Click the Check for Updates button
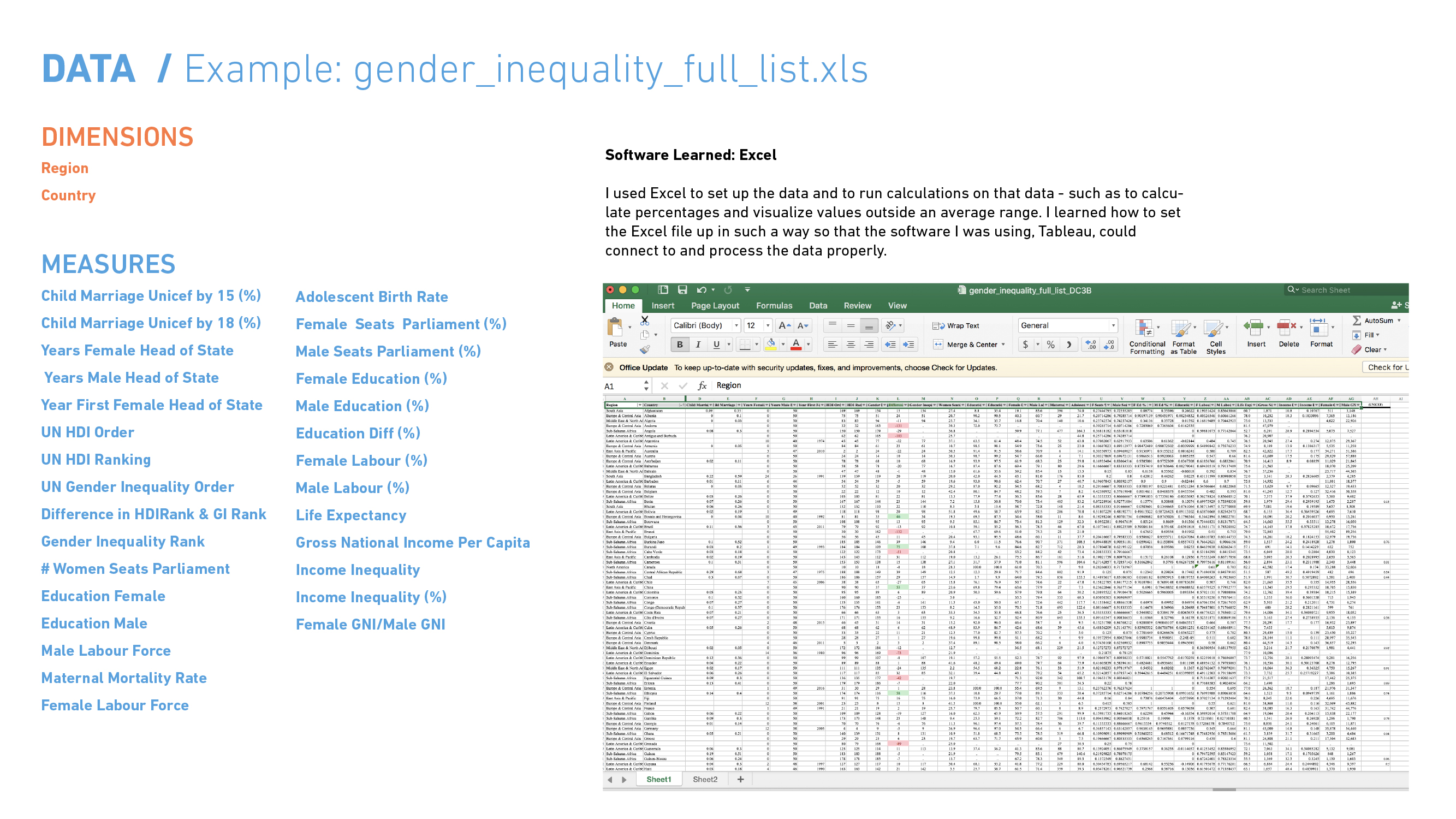The image size is (1456, 819). click(x=1387, y=367)
